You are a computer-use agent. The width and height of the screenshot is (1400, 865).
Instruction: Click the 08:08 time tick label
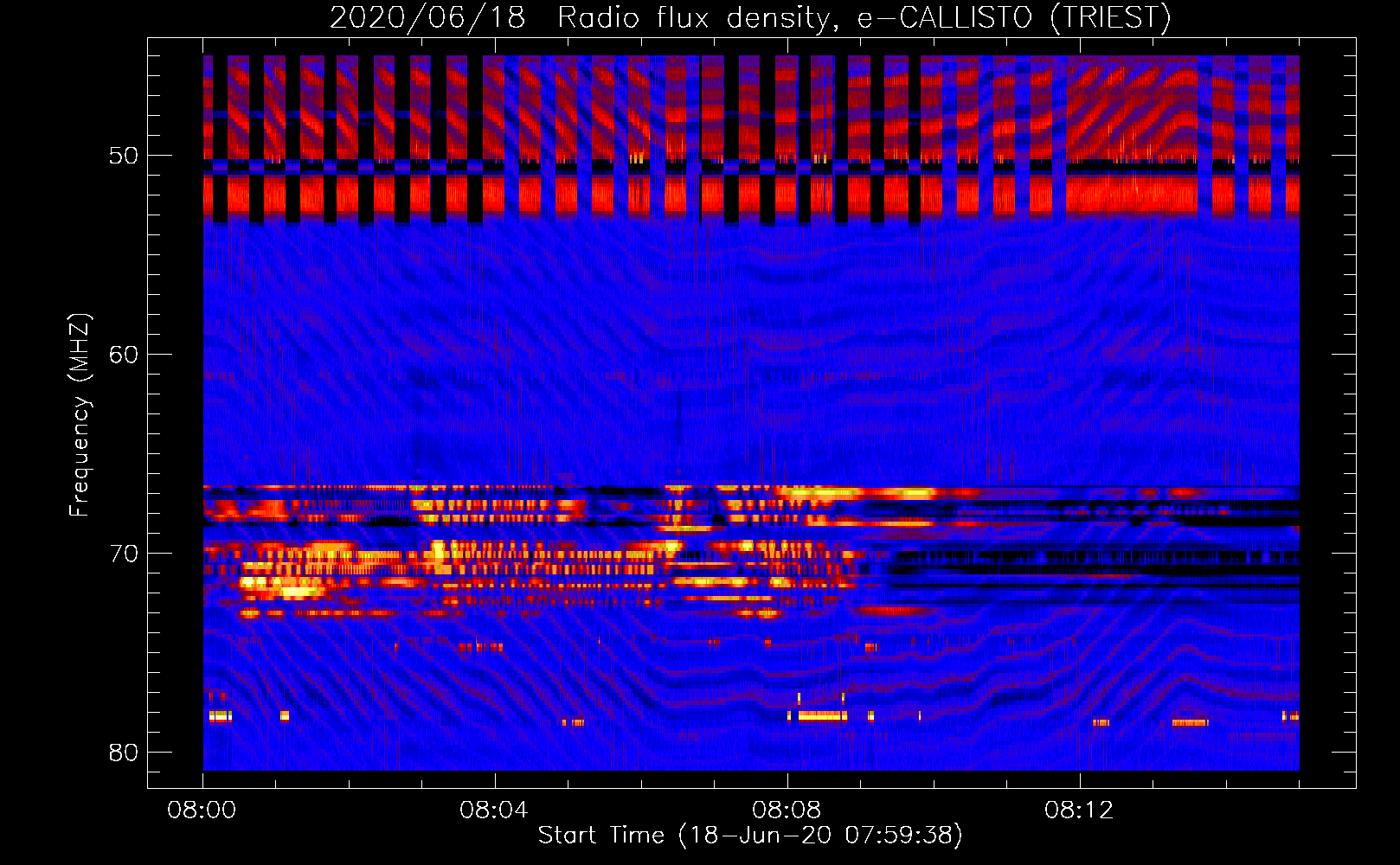pos(787,811)
